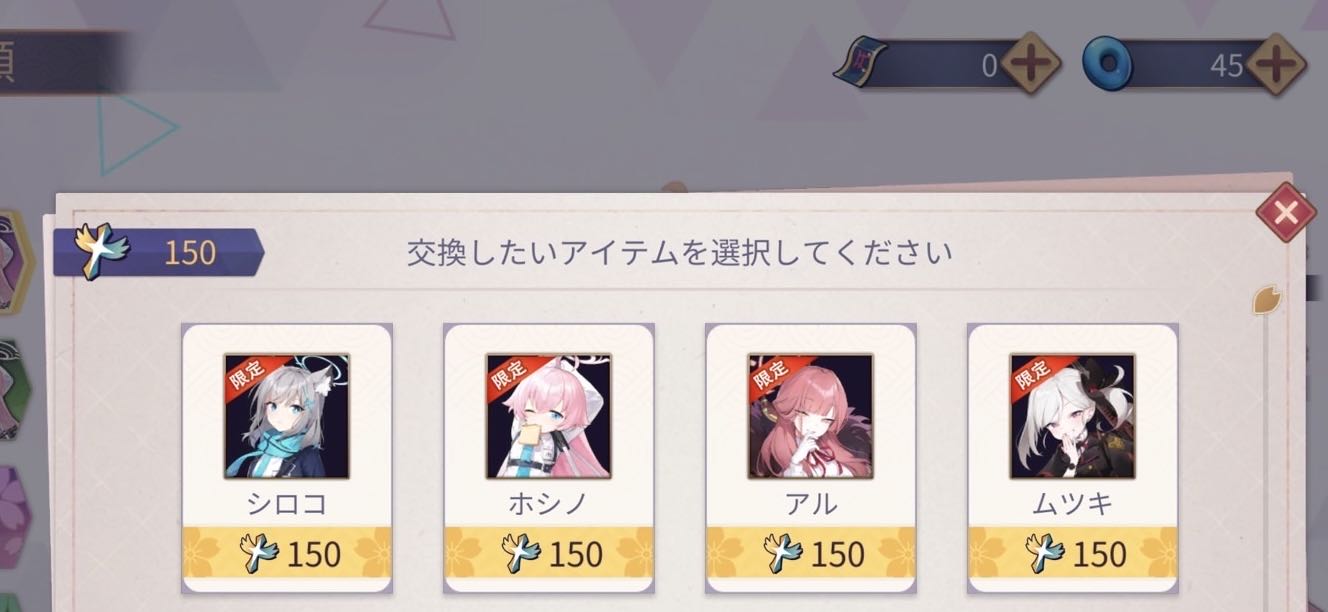This screenshot has width=1328, height=612.
Task: Choose the アル character portrait
Action: 811,416
